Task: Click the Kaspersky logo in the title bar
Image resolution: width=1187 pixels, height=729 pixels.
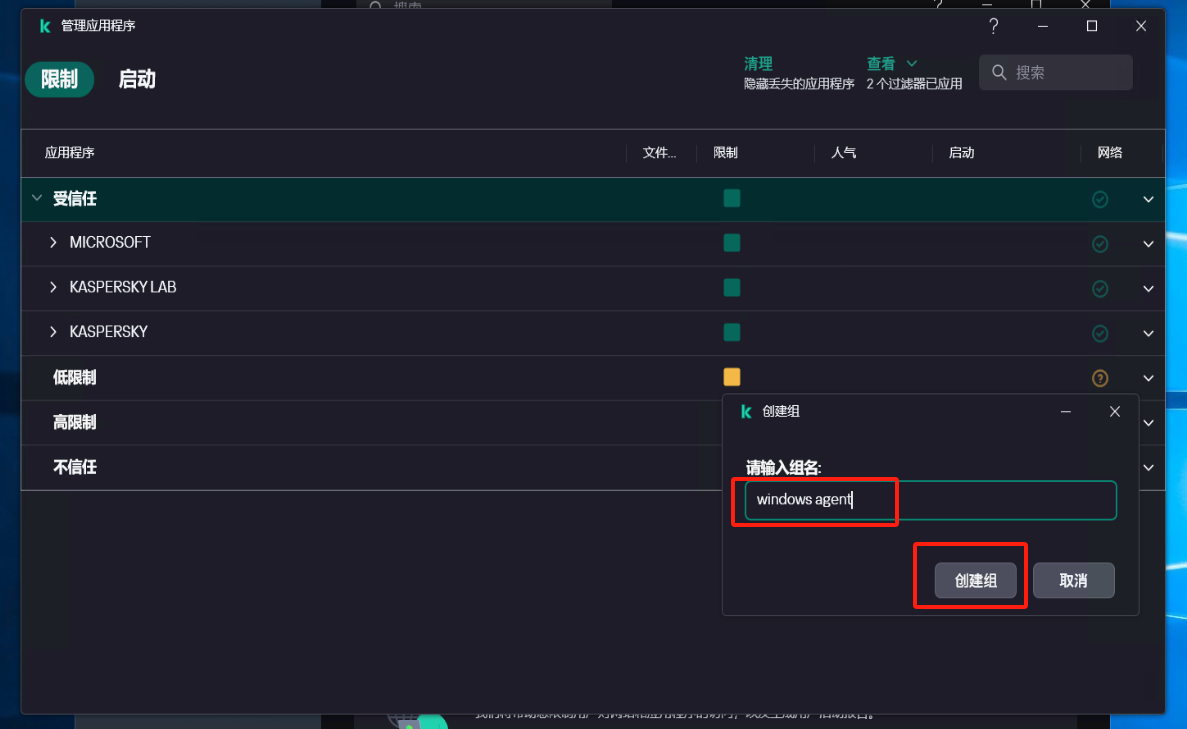Action: click(45, 26)
